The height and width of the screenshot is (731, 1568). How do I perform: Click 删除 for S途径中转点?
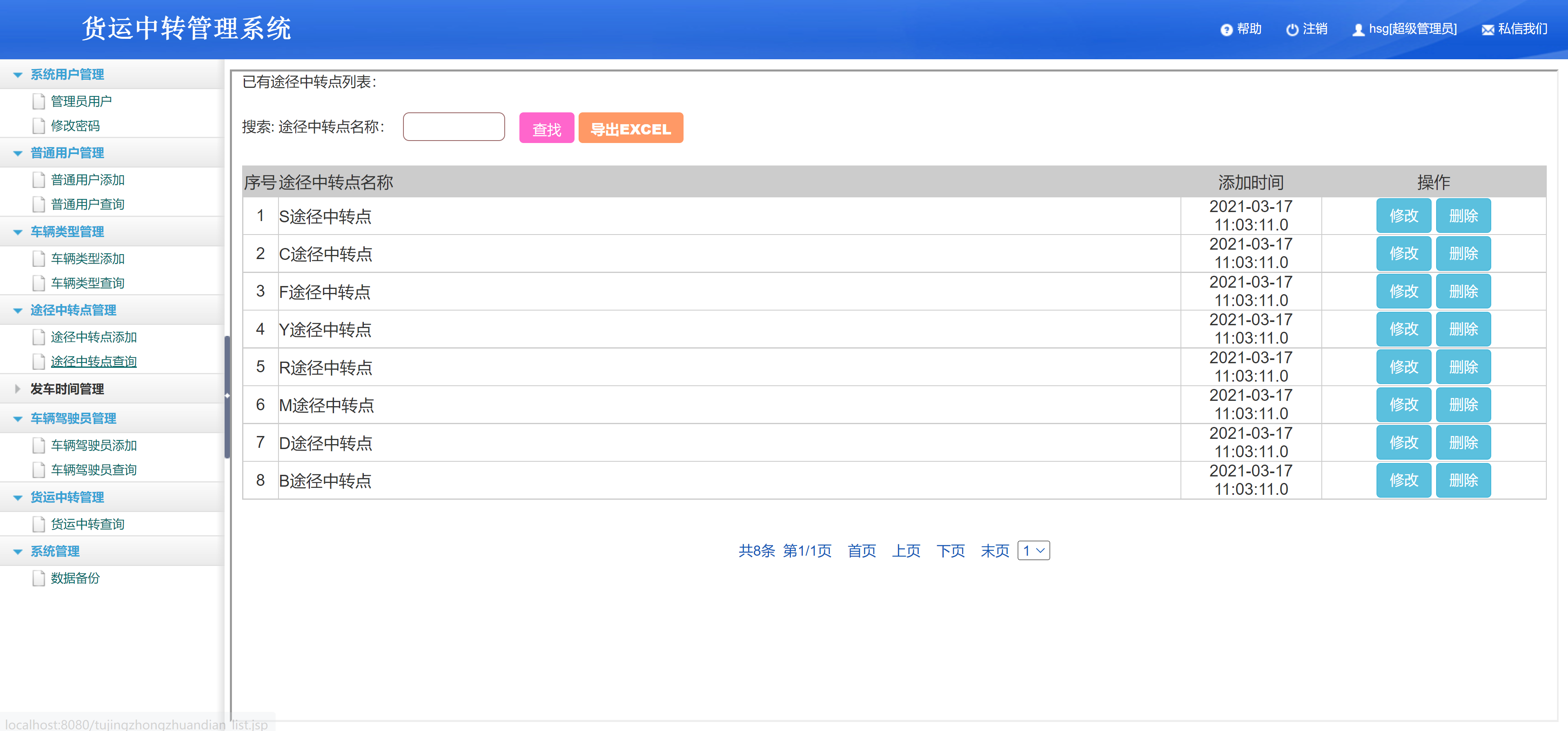pyautogui.click(x=1463, y=216)
